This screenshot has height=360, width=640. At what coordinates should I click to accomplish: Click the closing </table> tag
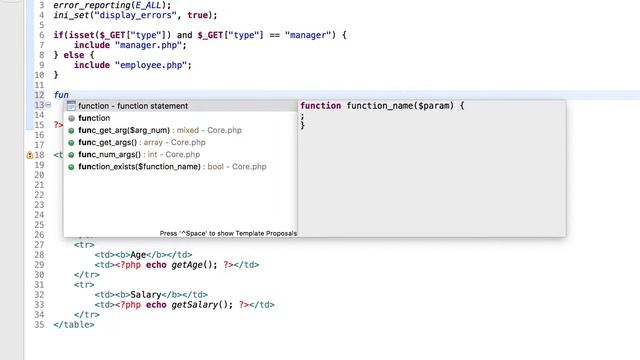[73, 325]
